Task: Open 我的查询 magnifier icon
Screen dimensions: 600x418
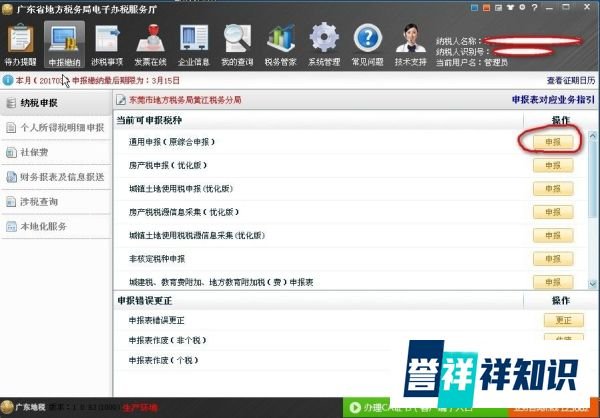Action: (237, 44)
